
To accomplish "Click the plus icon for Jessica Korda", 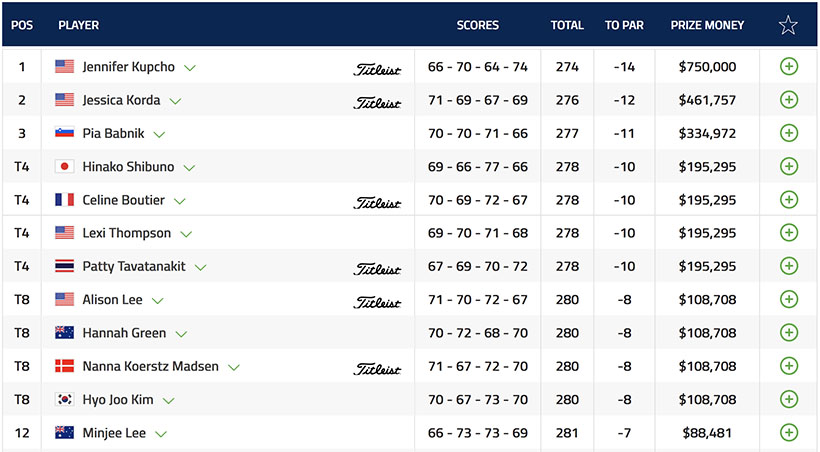I will tap(788, 100).
